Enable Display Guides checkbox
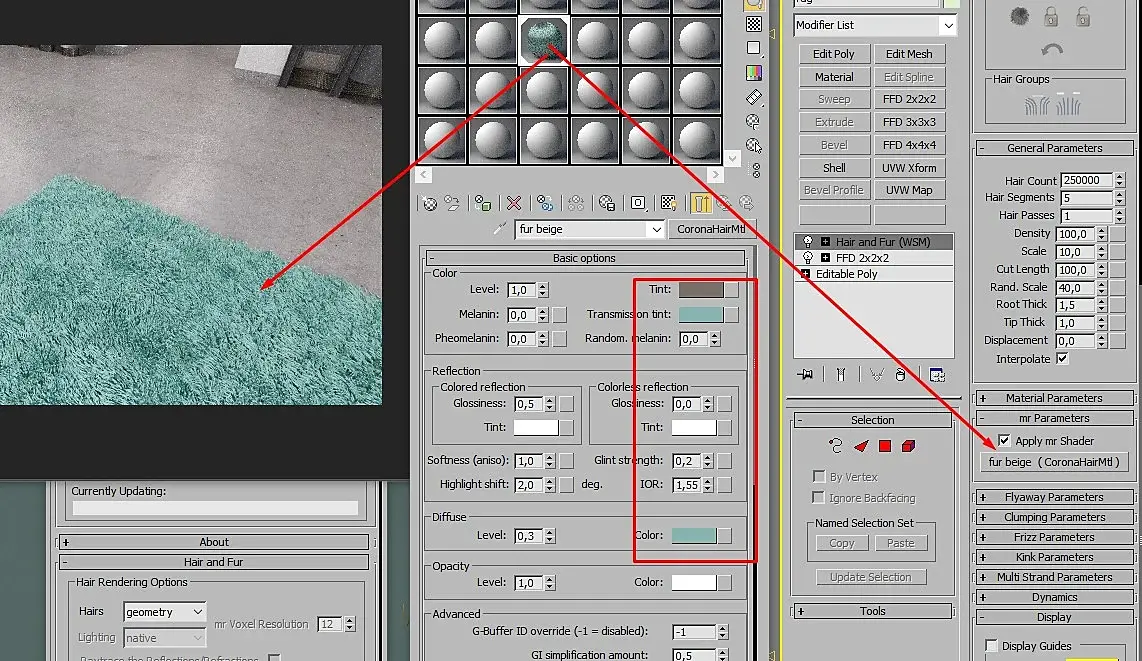The height and width of the screenshot is (661, 1142). click(991, 646)
